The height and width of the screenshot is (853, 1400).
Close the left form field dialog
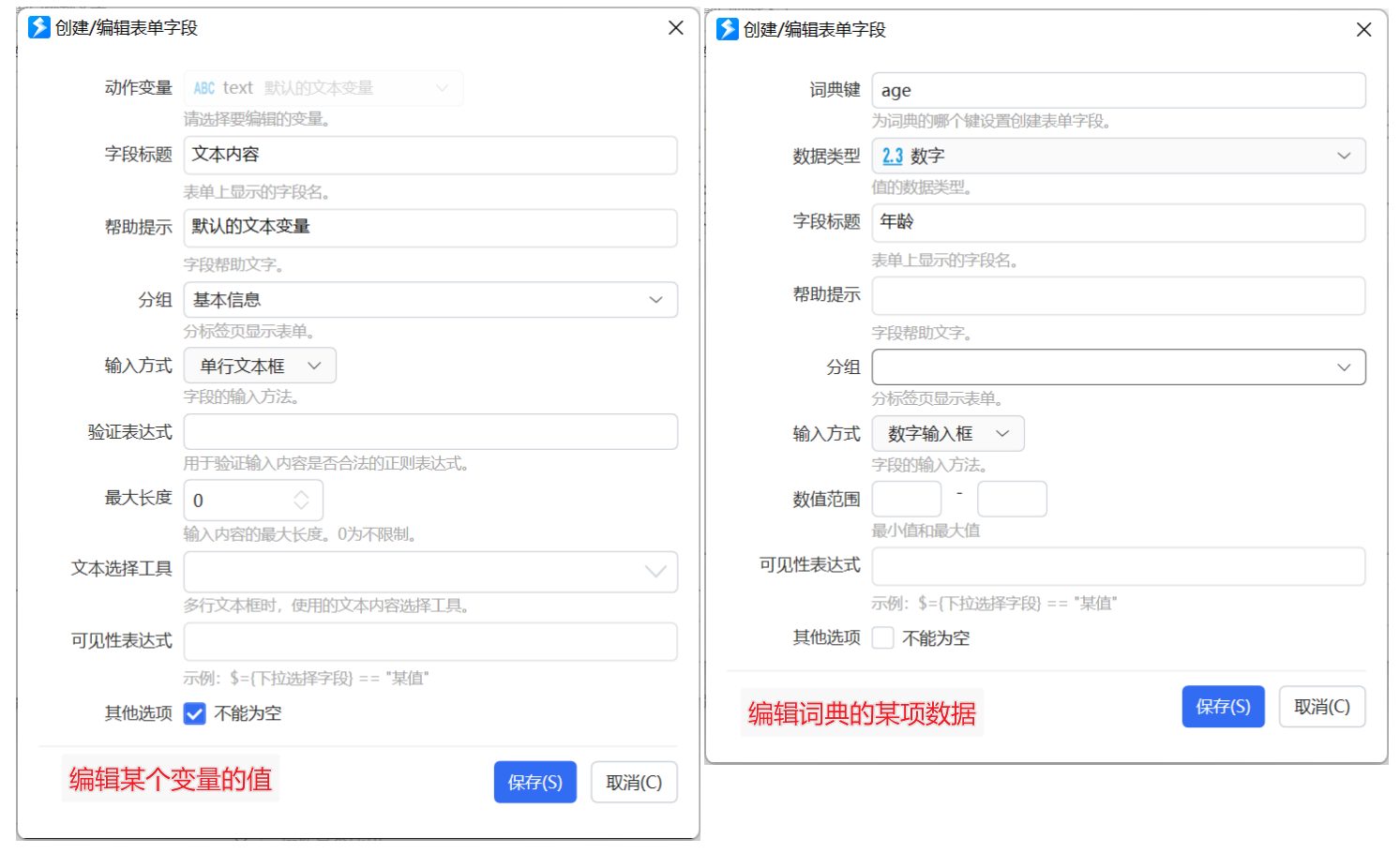click(x=676, y=28)
